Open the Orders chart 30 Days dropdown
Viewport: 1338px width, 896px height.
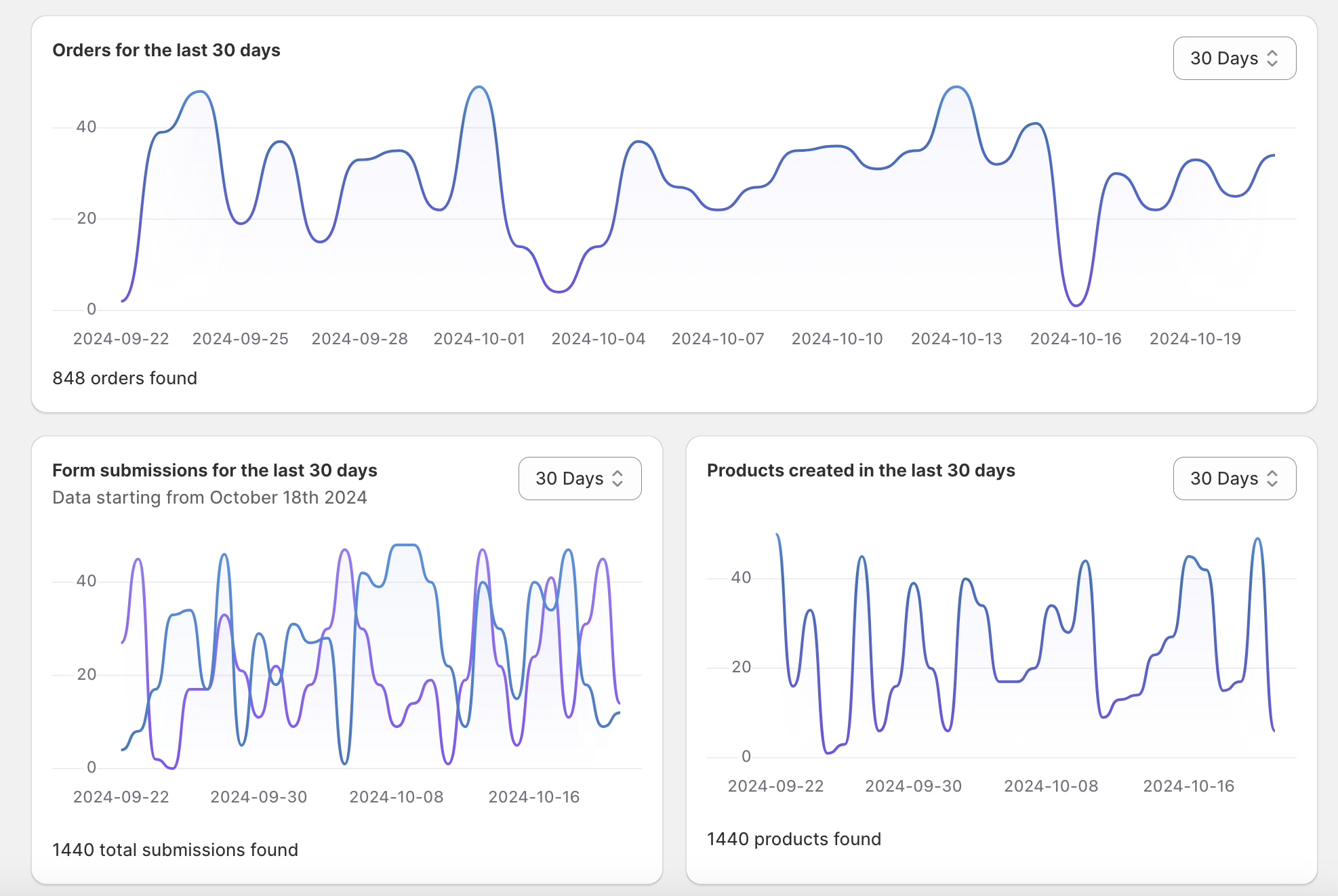1234,58
